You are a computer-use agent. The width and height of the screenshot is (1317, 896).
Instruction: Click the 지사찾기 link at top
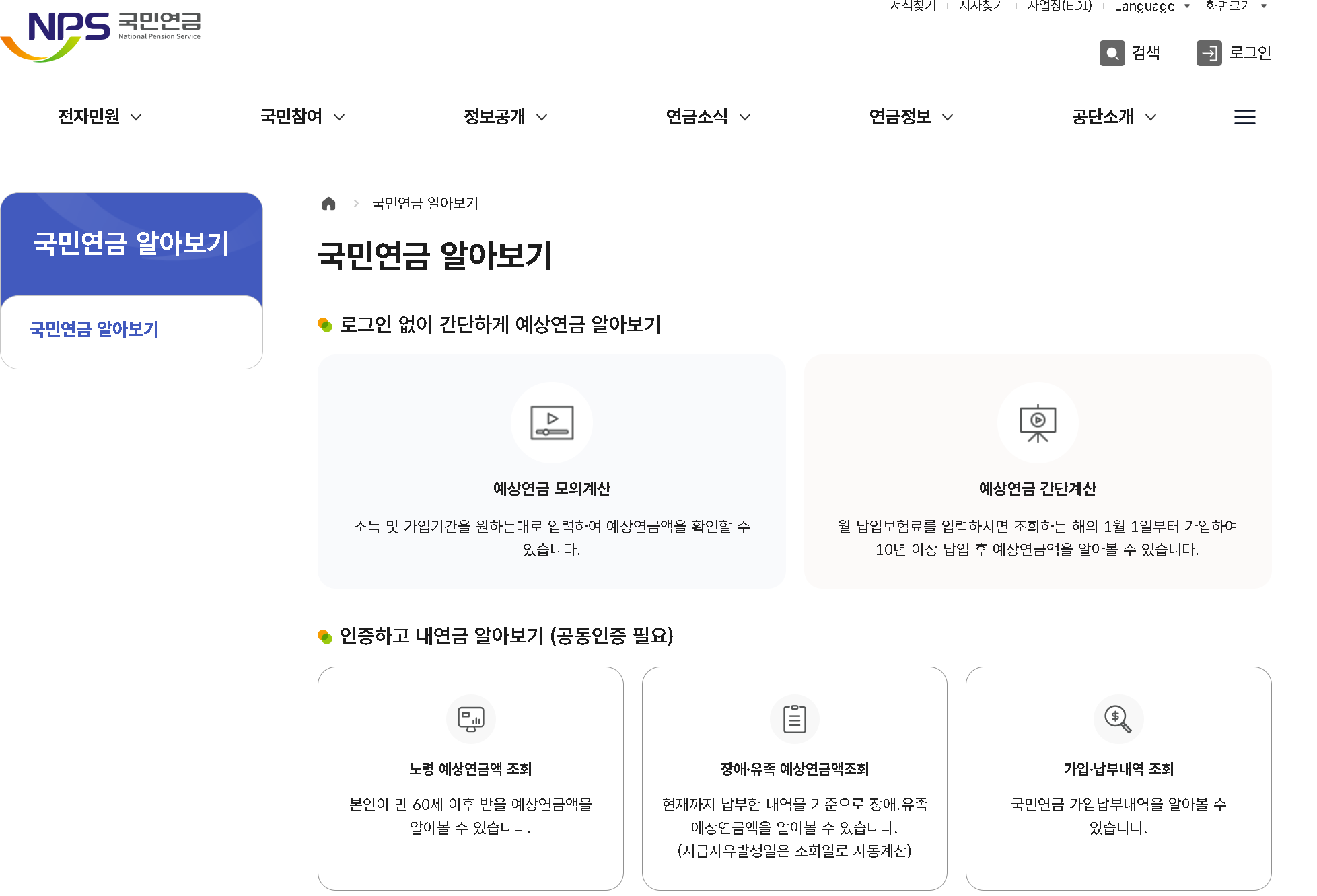tap(981, 7)
